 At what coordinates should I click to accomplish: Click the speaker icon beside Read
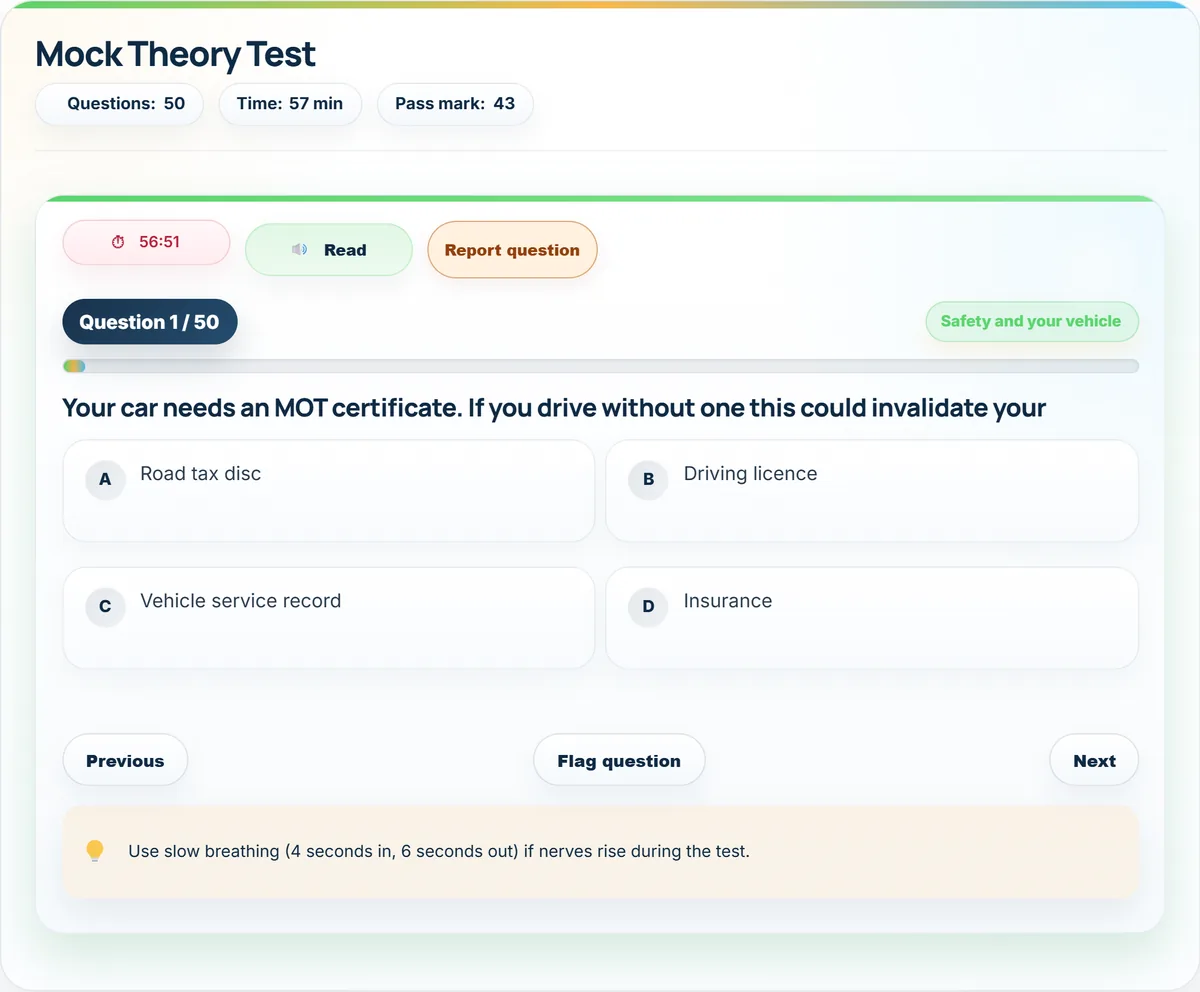click(x=299, y=250)
